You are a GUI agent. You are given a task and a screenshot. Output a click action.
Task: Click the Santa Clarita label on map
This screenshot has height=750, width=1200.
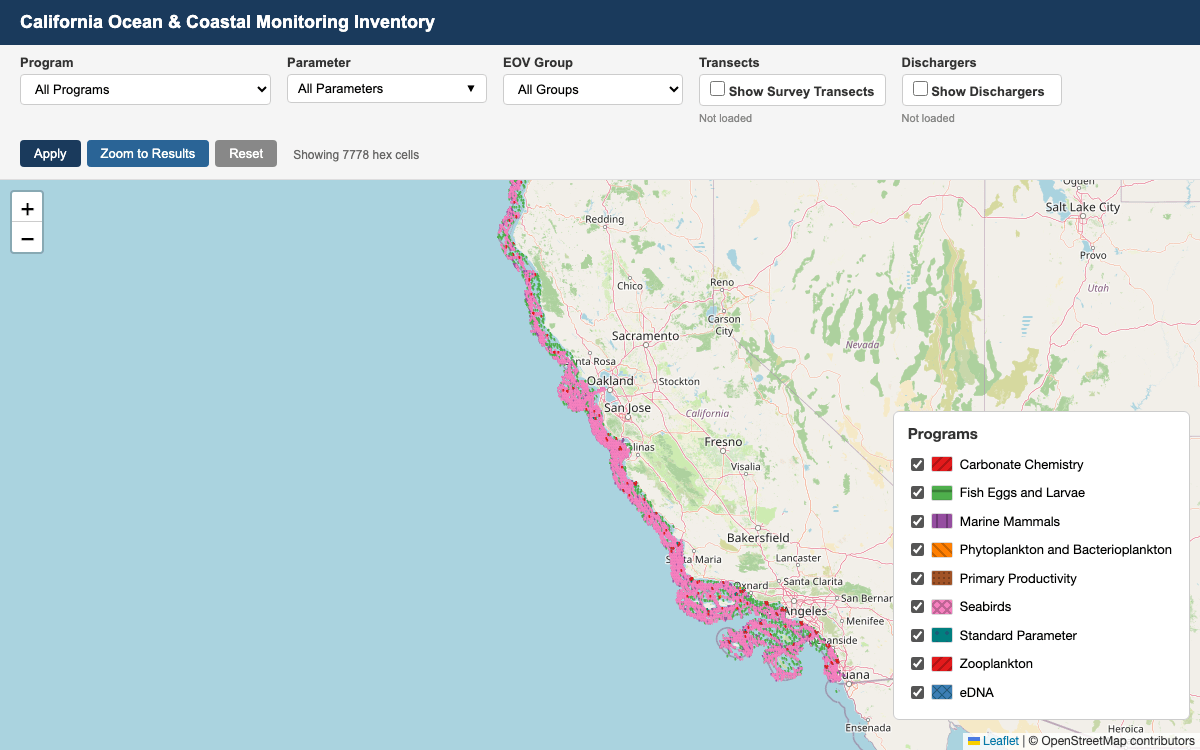[813, 581]
